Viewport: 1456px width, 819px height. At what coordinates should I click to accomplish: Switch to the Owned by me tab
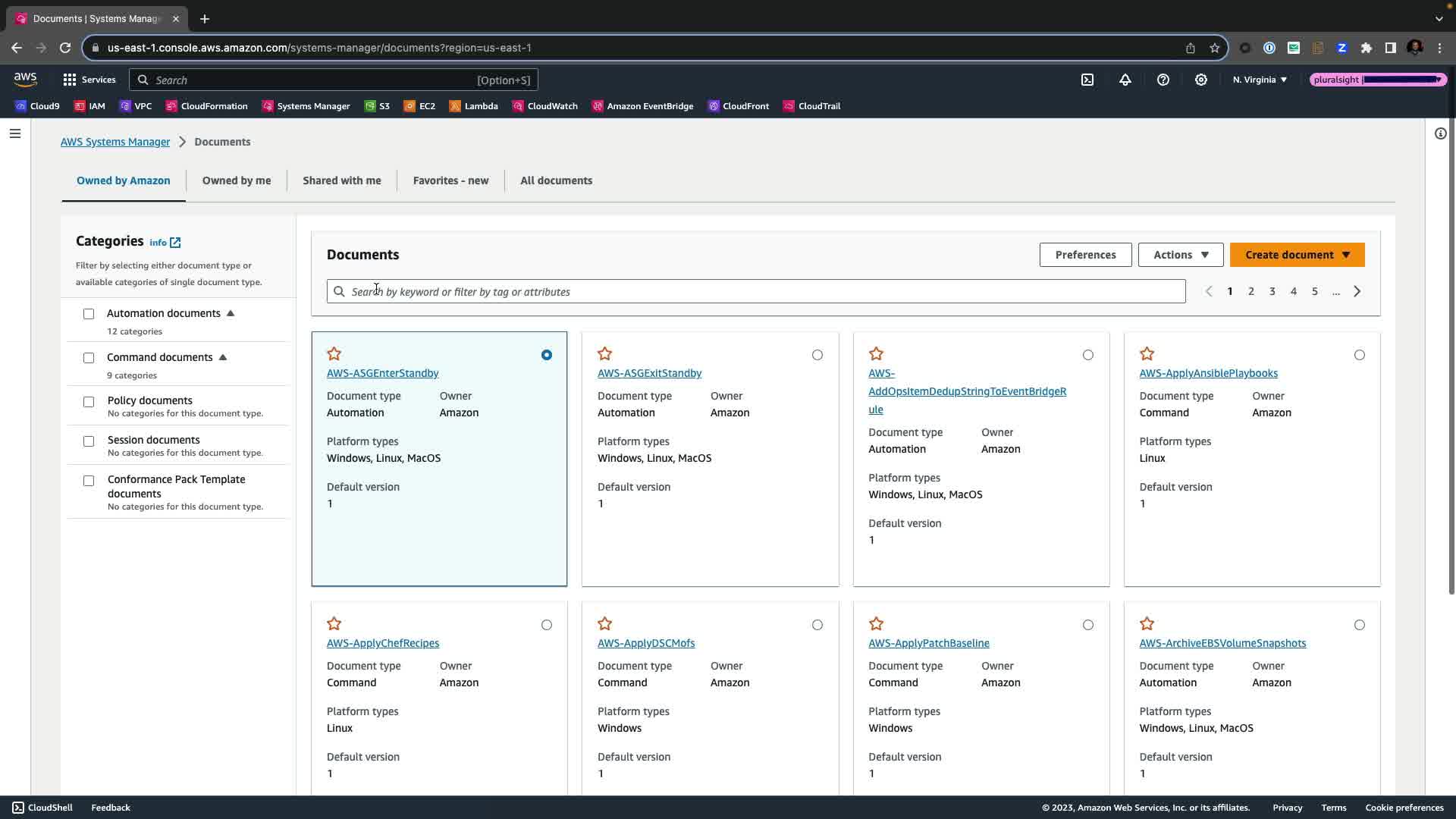point(237,180)
